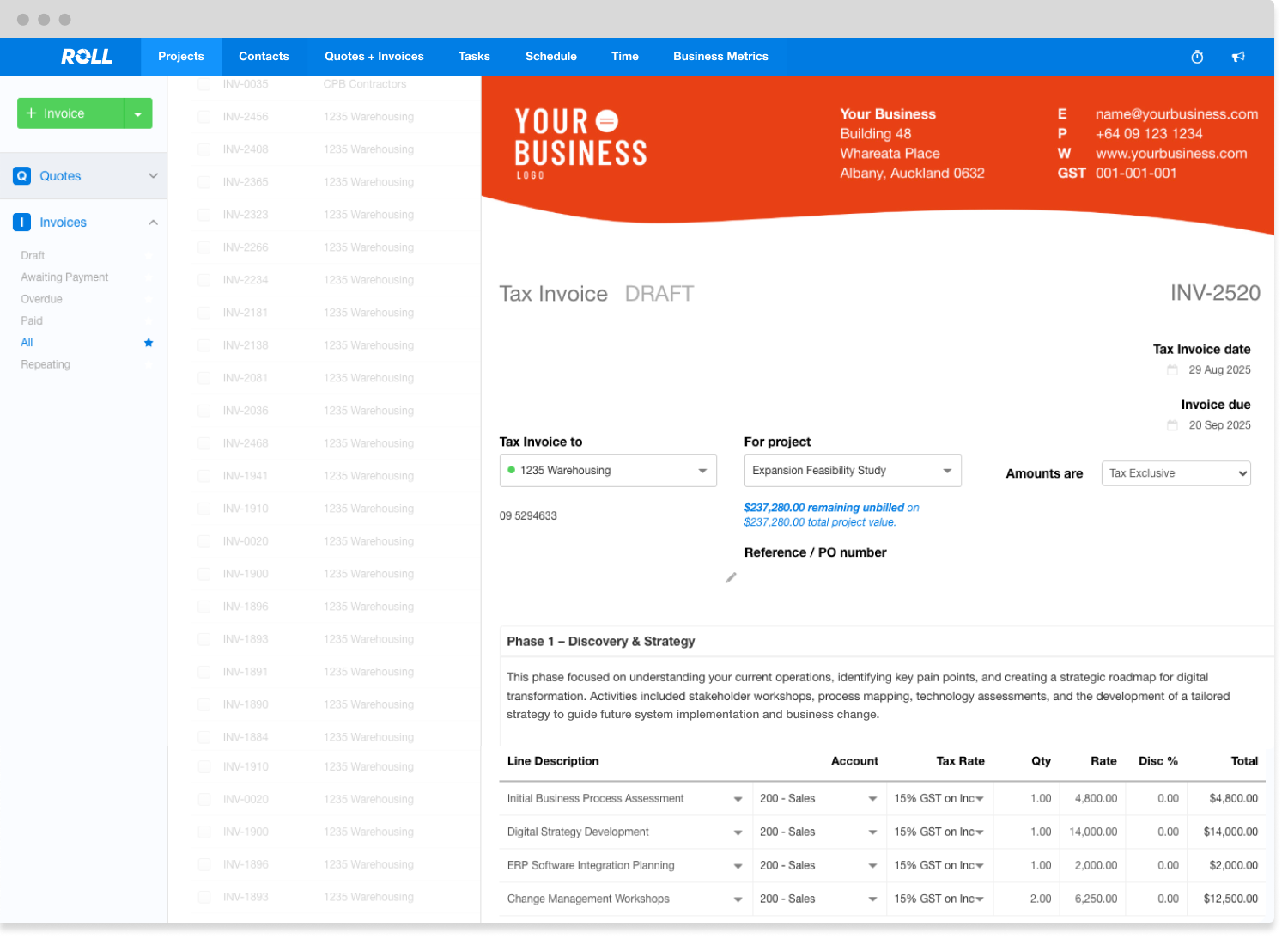The width and height of the screenshot is (1288, 945).
Task: Open the Business Metrics tab
Action: (720, 57)
